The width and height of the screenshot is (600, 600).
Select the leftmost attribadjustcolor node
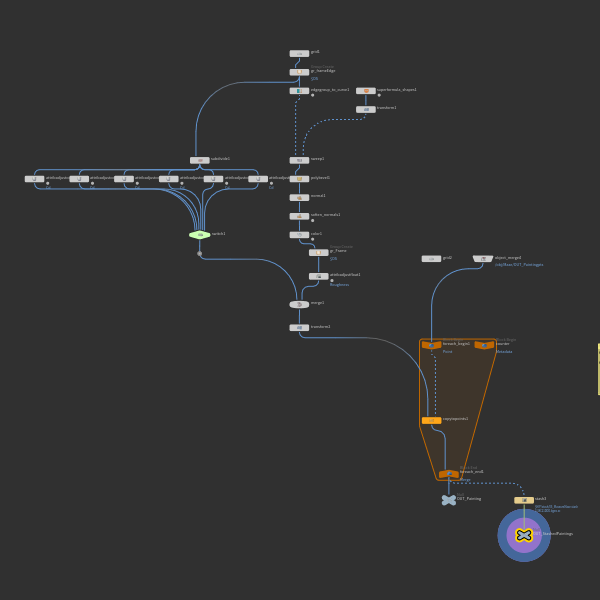34,179
